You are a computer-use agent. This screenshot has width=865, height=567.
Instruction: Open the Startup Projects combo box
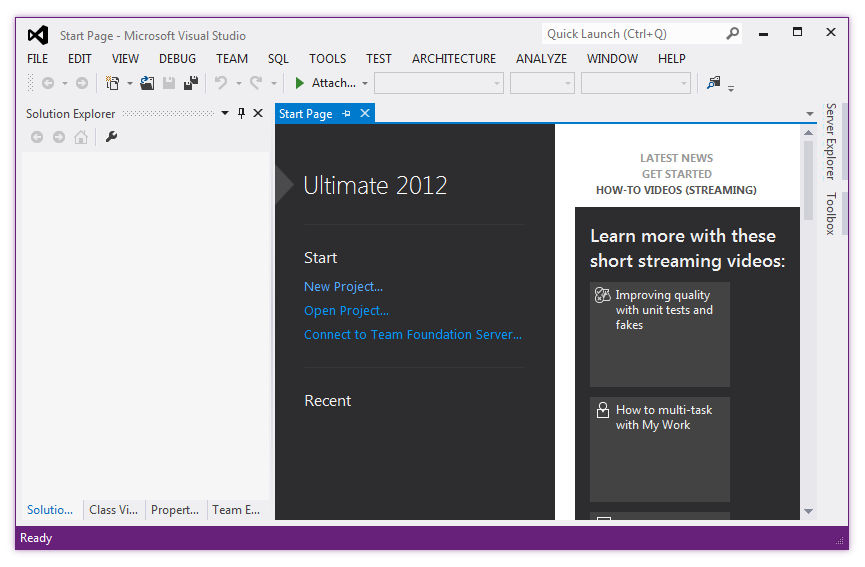pos(636,83)
